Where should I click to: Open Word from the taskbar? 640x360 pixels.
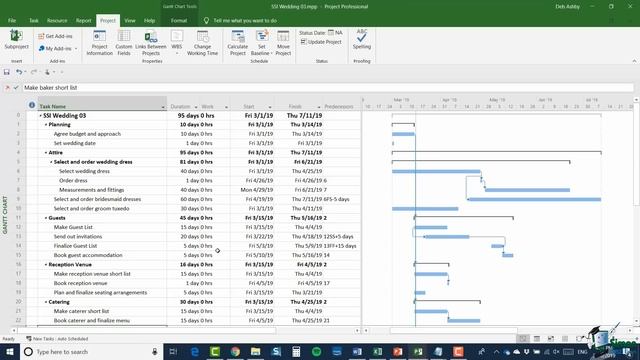click(357, 351)
